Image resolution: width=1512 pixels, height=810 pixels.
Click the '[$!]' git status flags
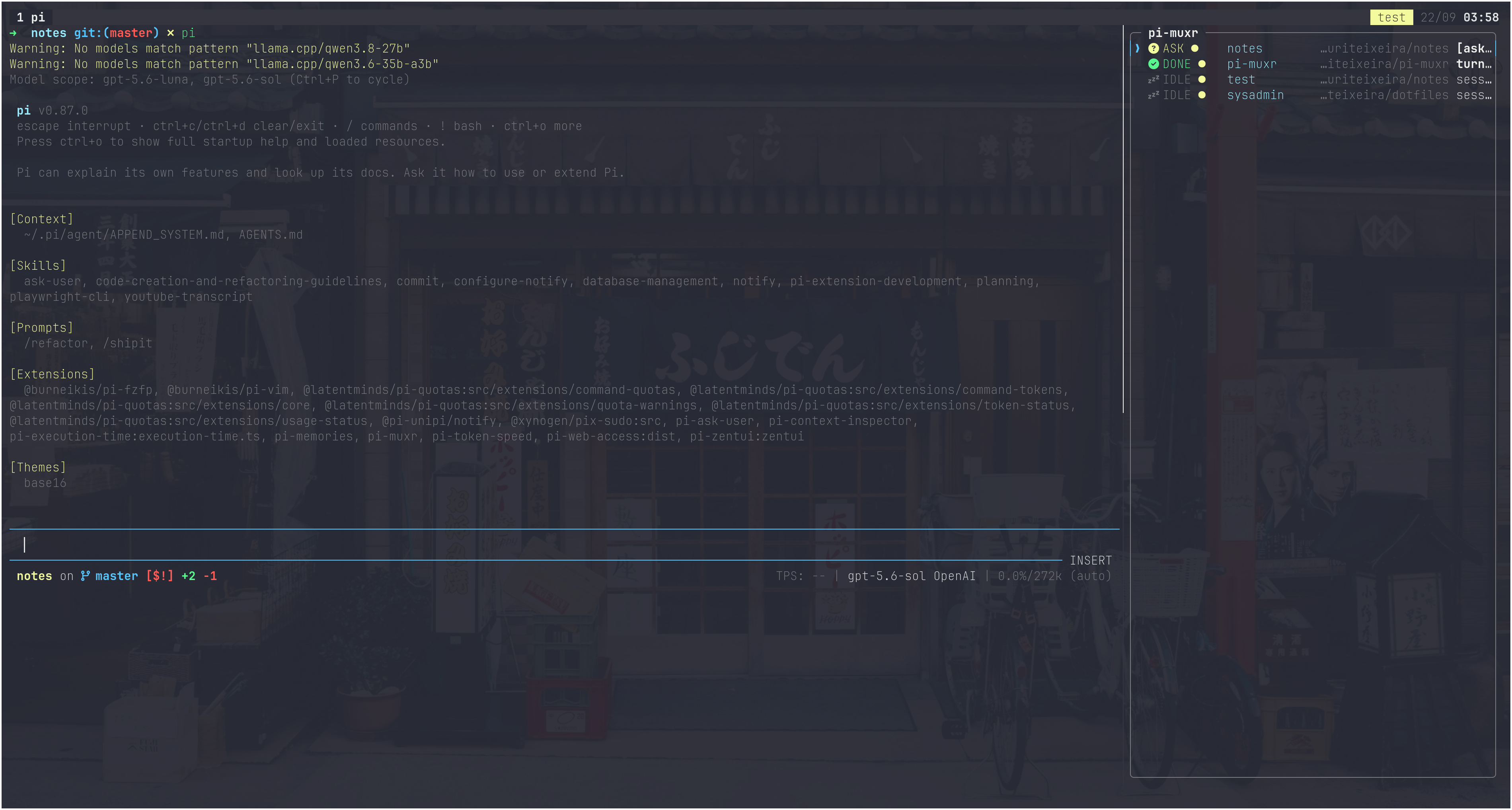pyautogui.click(x=160, y=576)
